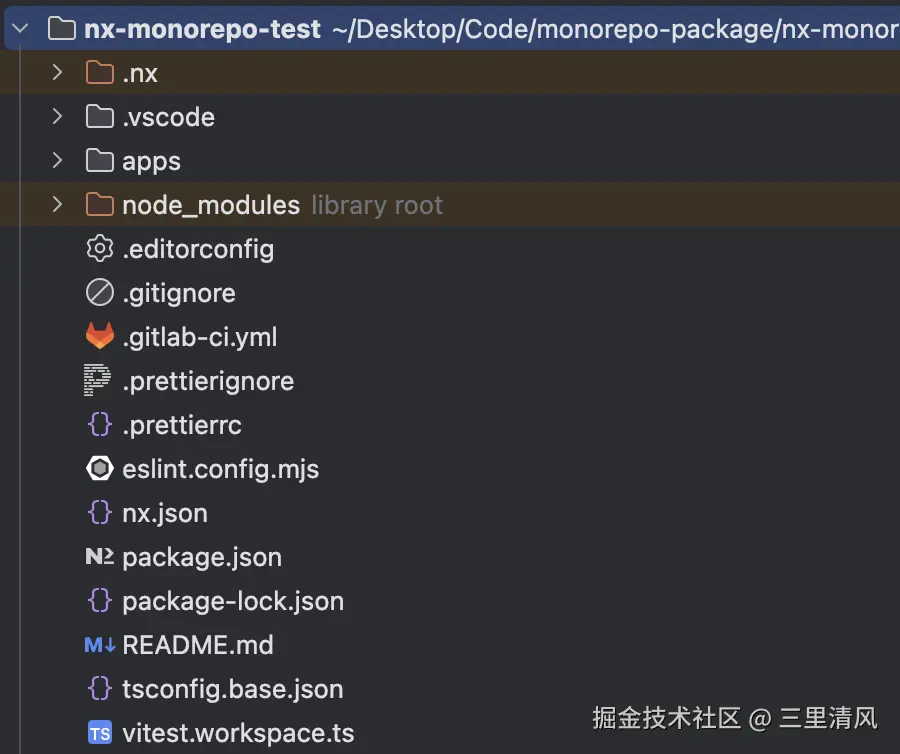Select the .nx folder name
The height and width of the screenshot is (754, 900).
pos(140,73)
